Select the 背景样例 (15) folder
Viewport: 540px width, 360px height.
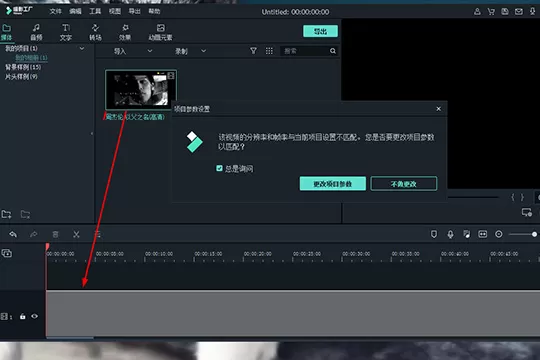tap(23, 67)
